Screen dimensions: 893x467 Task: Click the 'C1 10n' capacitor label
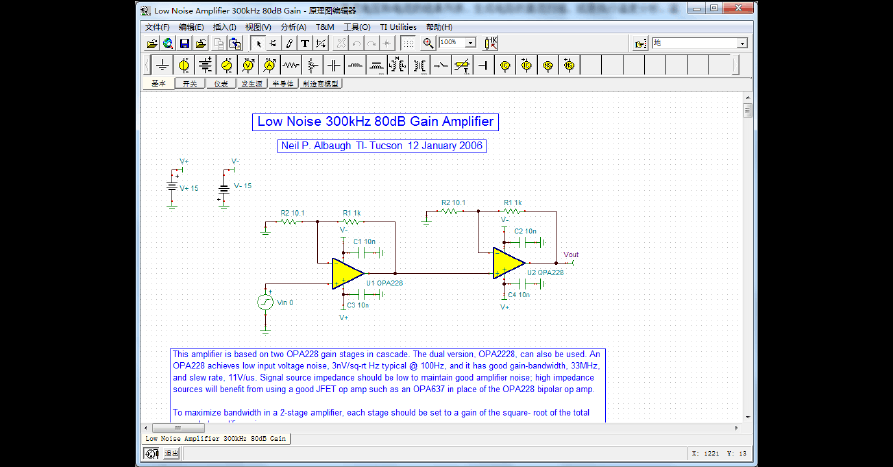[x=364, y=241]
